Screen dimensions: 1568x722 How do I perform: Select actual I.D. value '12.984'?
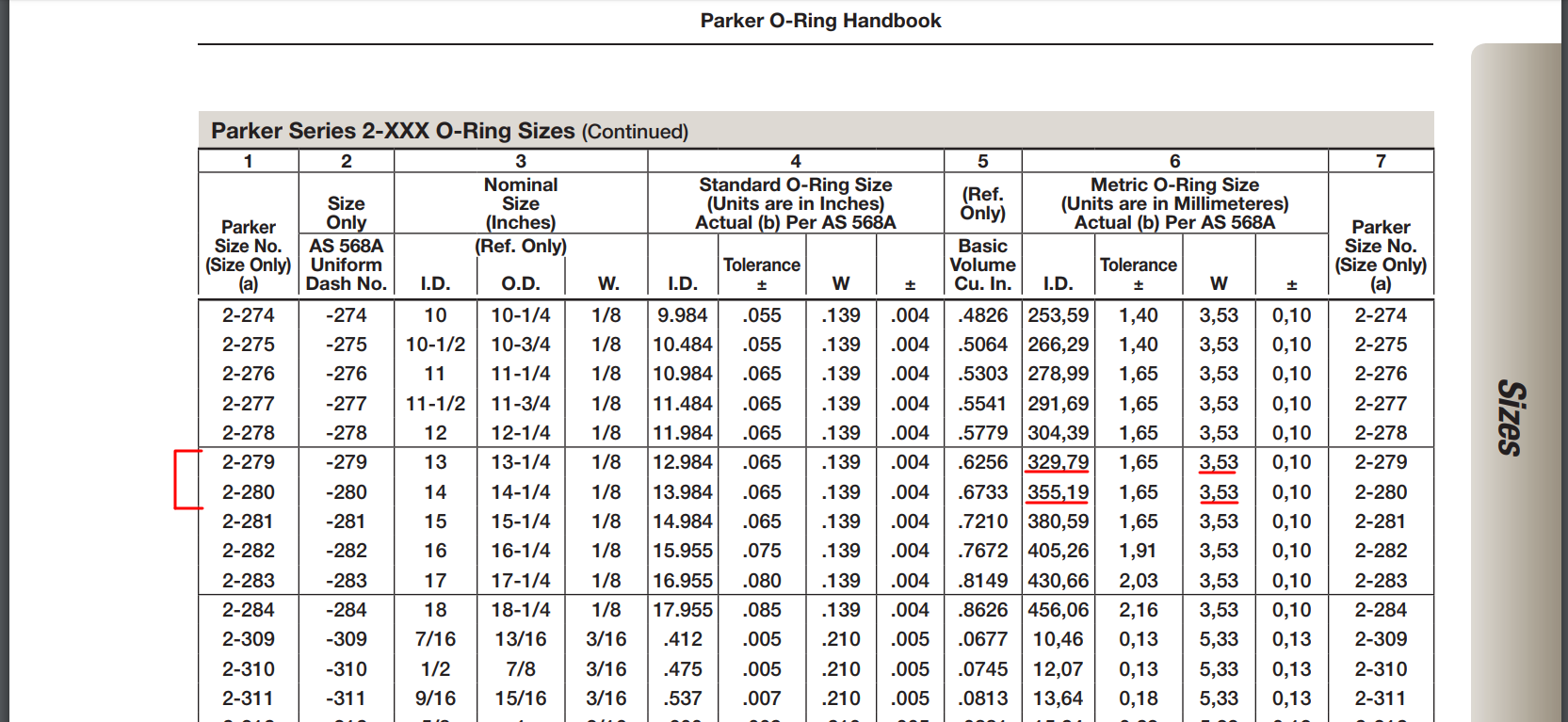click(683, 462)
